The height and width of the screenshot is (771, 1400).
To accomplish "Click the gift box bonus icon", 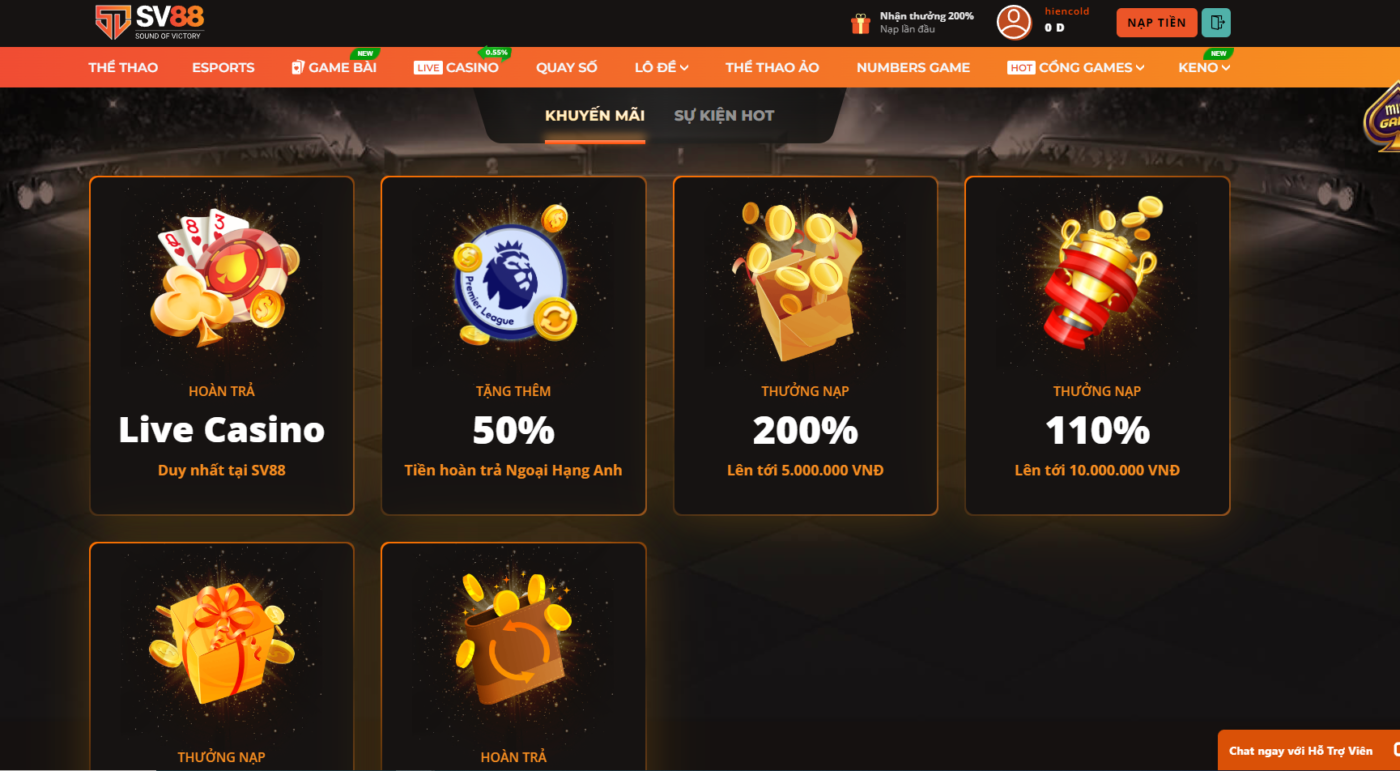I will tap(860, 23).
